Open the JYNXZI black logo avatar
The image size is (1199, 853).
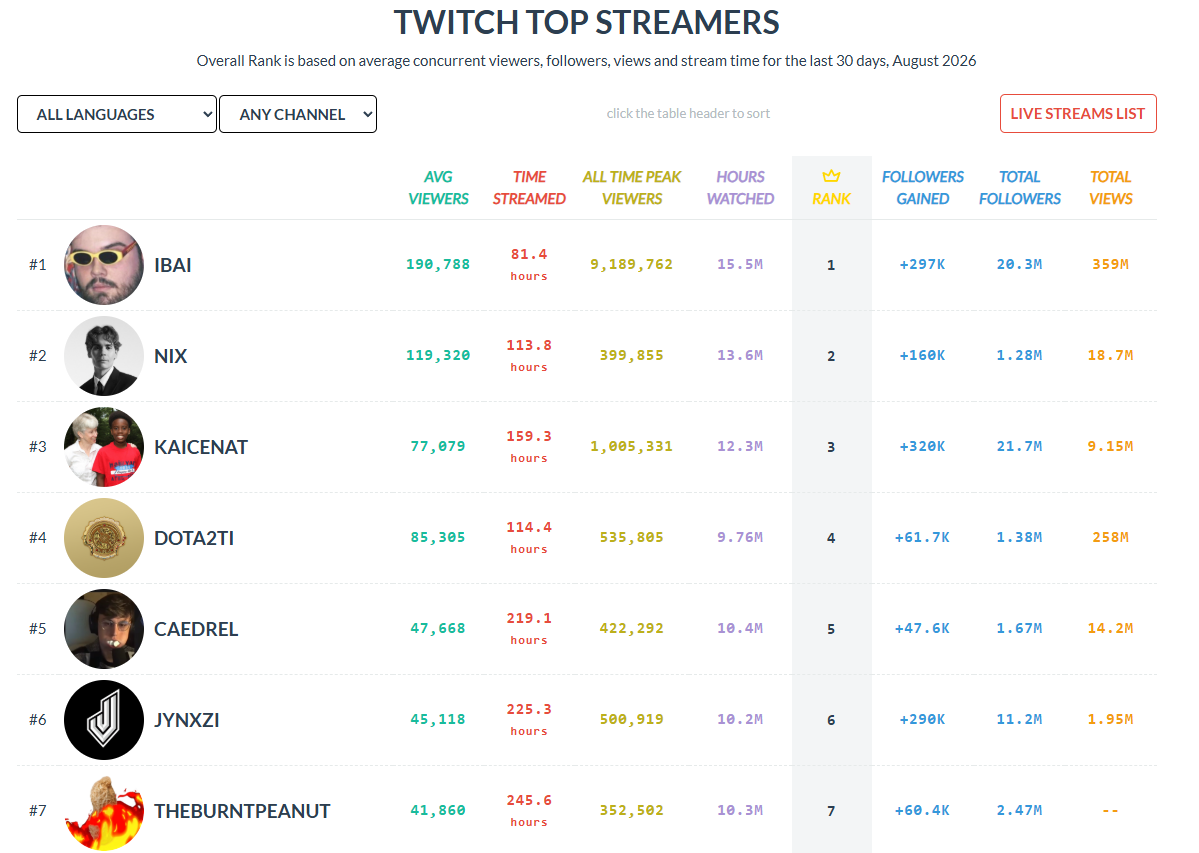click(x=104, y=719)
